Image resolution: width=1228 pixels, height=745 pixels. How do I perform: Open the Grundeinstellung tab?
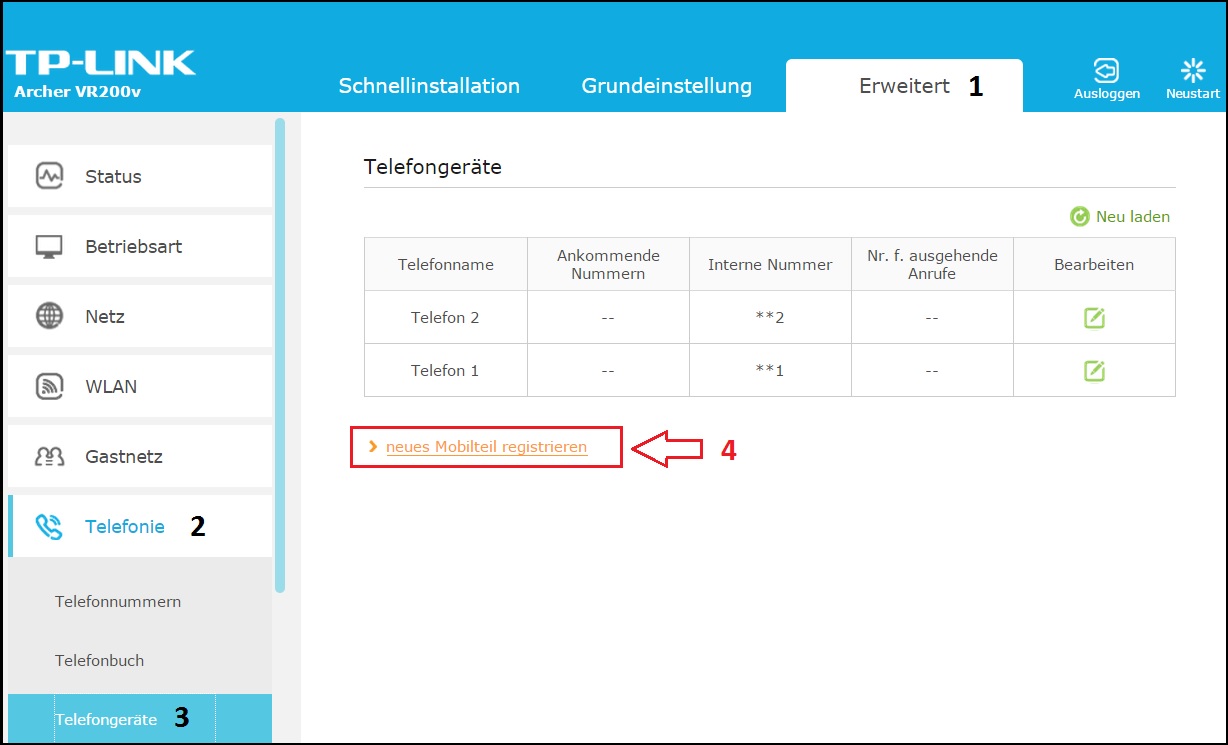tap(667, 85)
